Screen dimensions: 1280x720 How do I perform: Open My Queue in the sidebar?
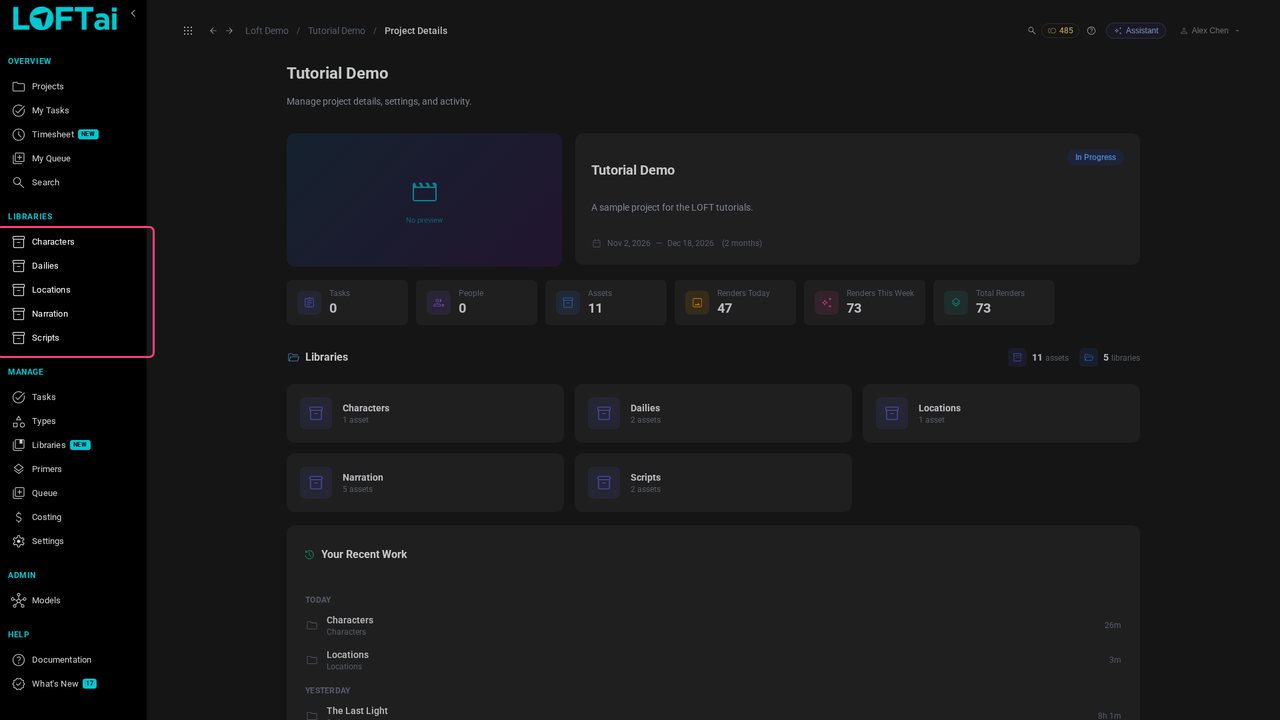click(73, 158)
